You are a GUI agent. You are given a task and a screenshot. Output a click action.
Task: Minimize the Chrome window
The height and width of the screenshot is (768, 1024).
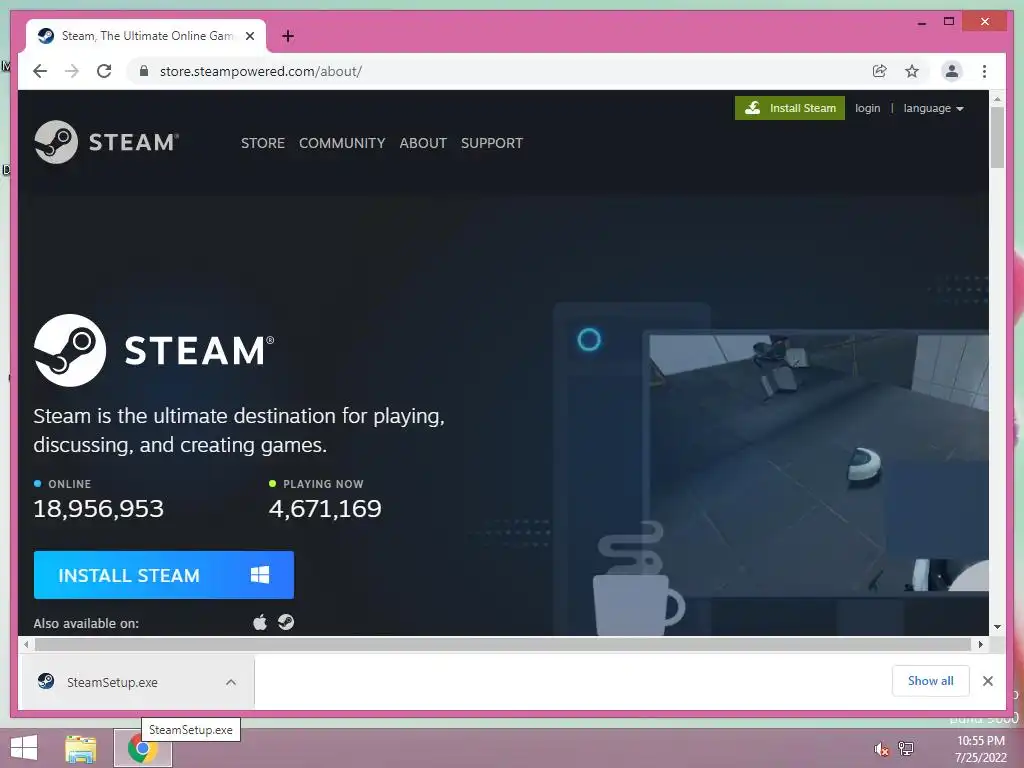pyautogui.click(x=921, y=22)
